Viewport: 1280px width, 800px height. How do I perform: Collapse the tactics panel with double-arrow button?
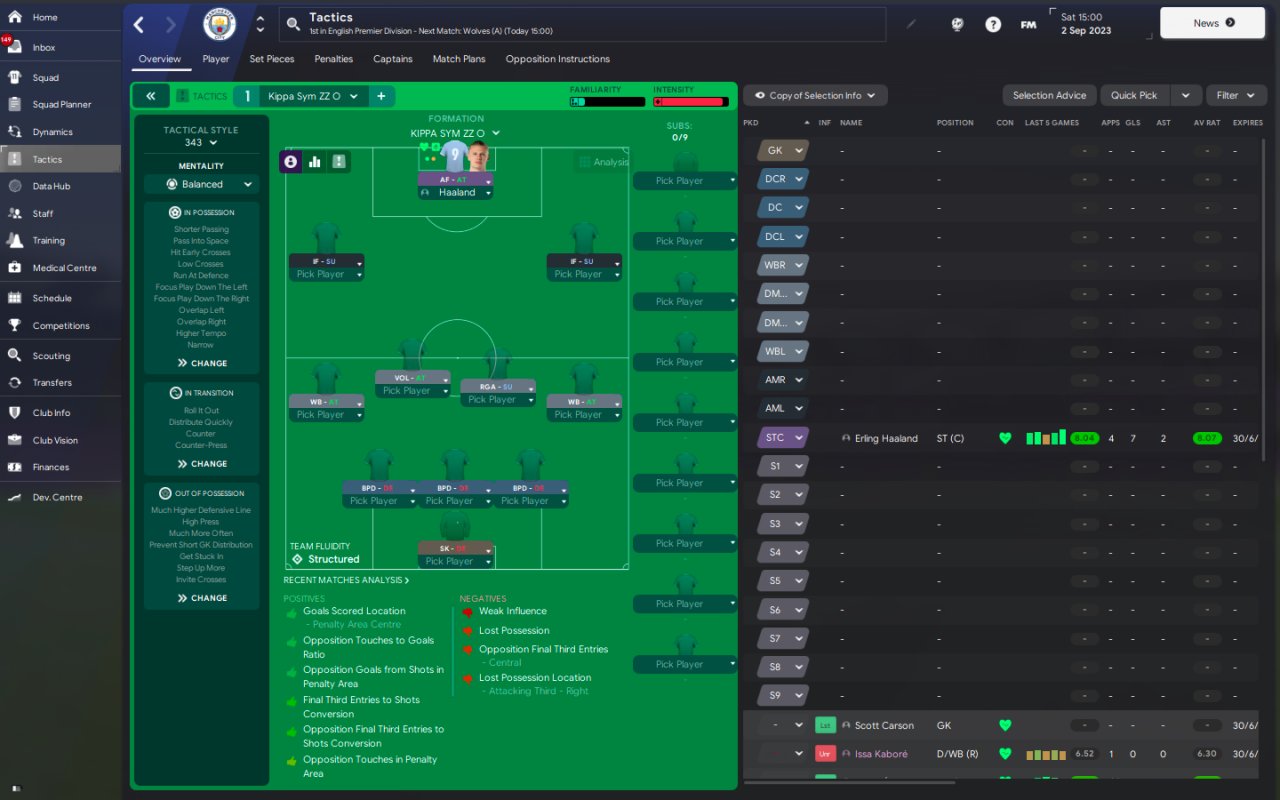pyautogui.click(x=150, y=96)
